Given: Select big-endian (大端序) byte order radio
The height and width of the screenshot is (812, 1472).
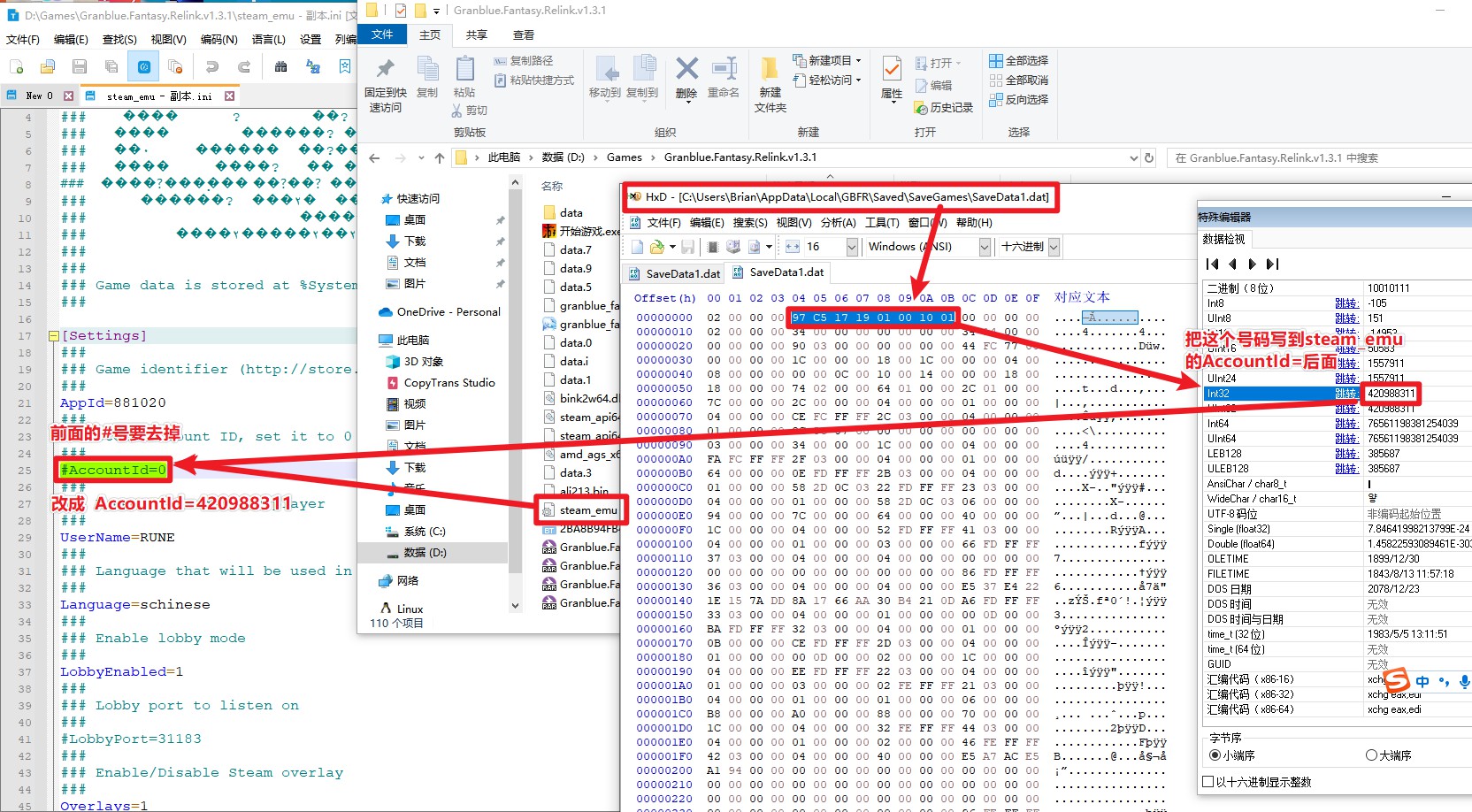Looking at the screenshot, I should click(x=1371, y=755).
